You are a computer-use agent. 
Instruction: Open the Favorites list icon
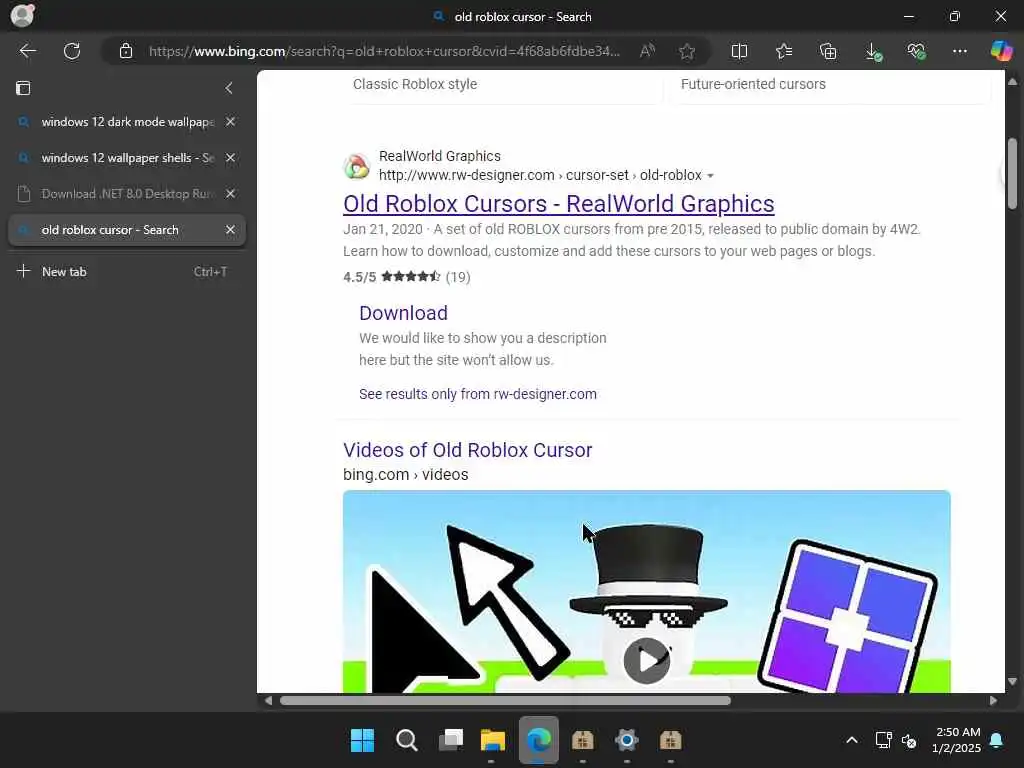coord(784,51)
